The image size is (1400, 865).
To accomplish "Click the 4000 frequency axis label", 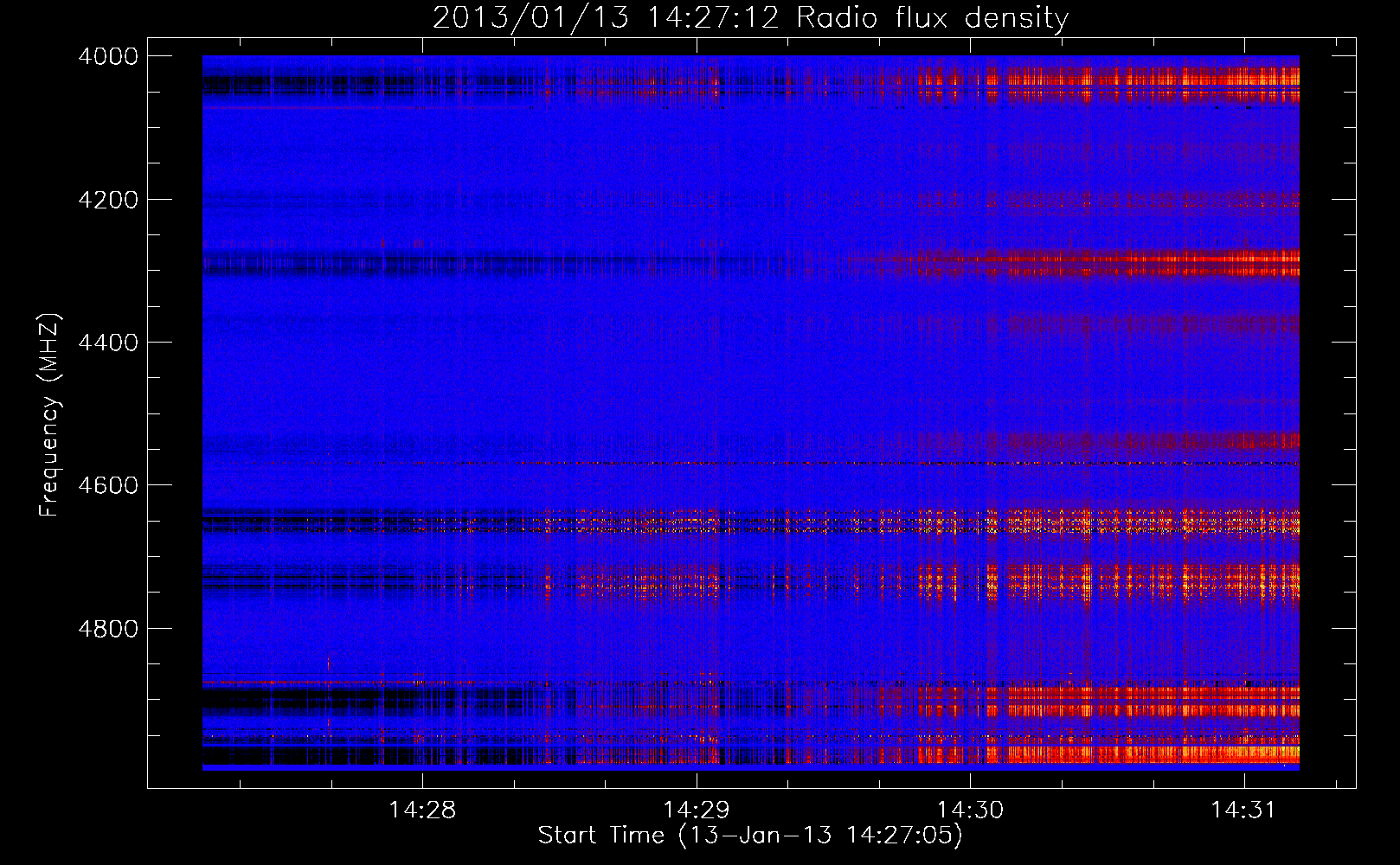I will click(108, 56).
